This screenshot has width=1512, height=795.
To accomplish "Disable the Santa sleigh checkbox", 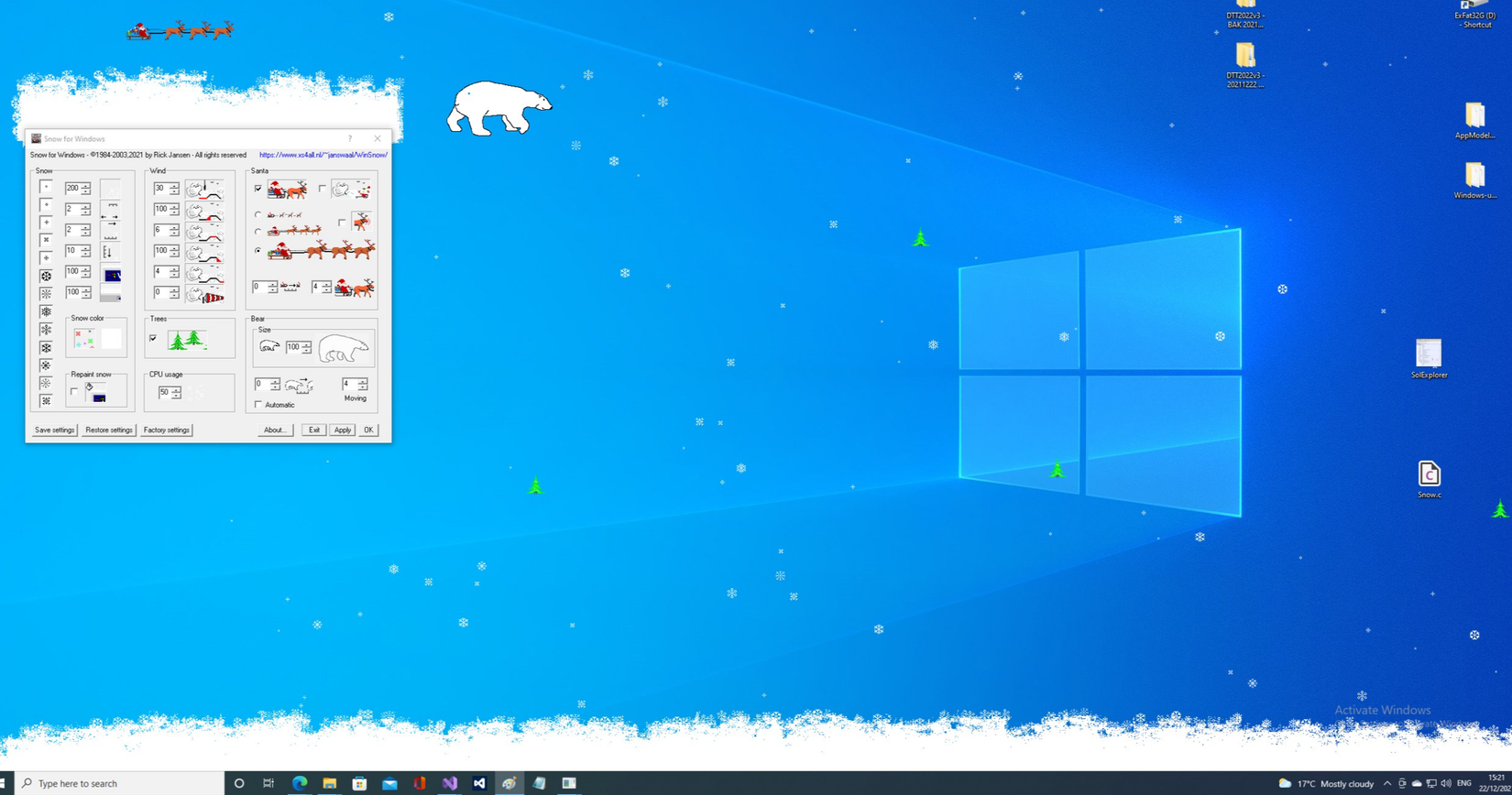I will tap(258, 189).
